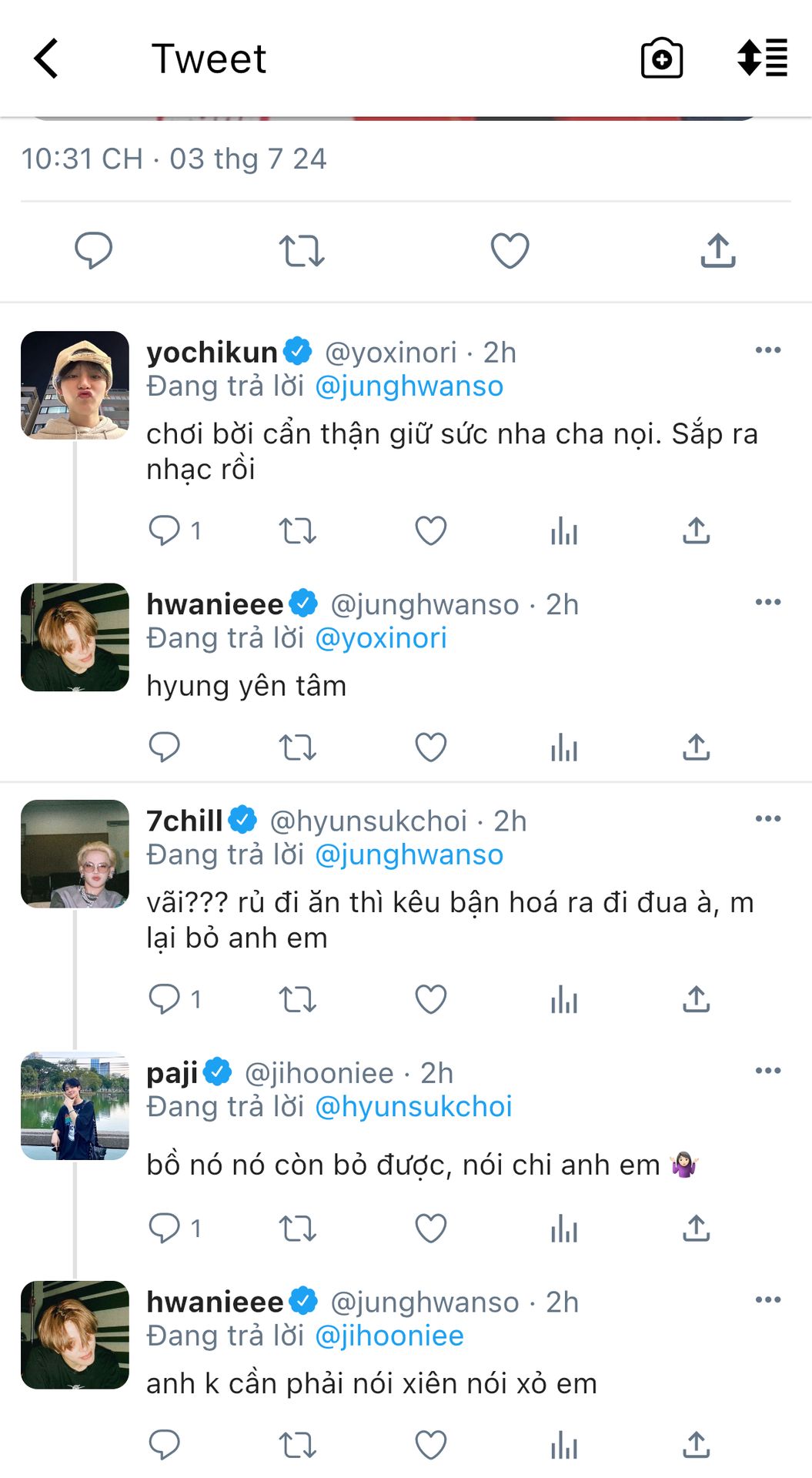This screenshot has height=1478, width=812.
Task: Open @junghwanso mention in yochikun's reply
Action: point(409,386)
